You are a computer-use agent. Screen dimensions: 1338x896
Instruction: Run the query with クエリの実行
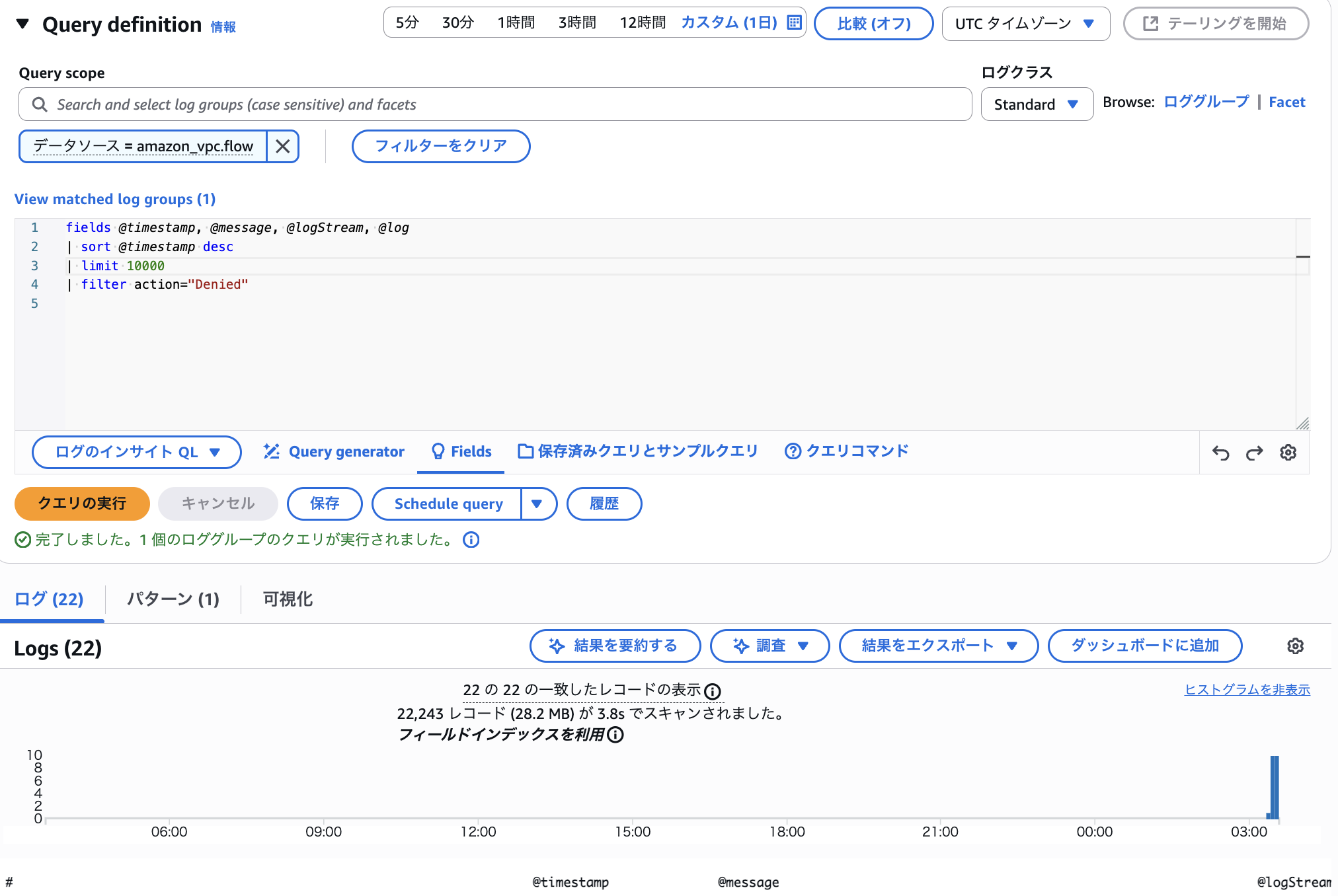(81, 504)
